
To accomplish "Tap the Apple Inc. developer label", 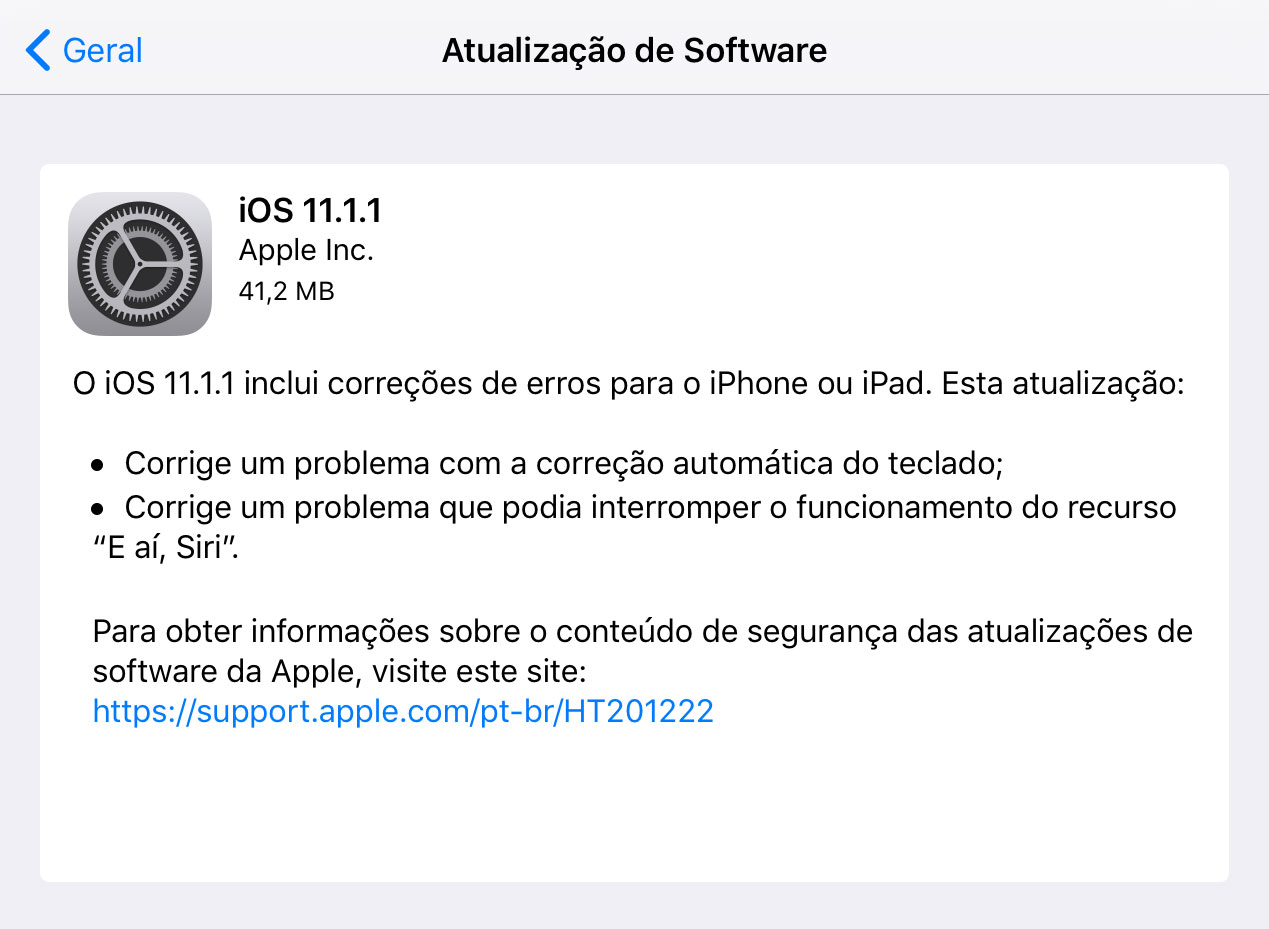I will pyautogui.click(x=306, y=251).
